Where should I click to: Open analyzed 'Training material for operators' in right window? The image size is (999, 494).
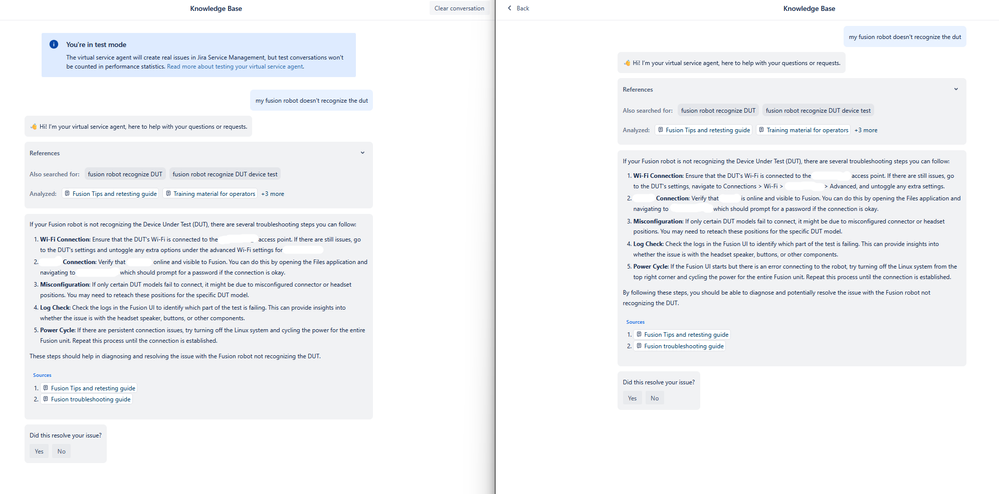803,129
